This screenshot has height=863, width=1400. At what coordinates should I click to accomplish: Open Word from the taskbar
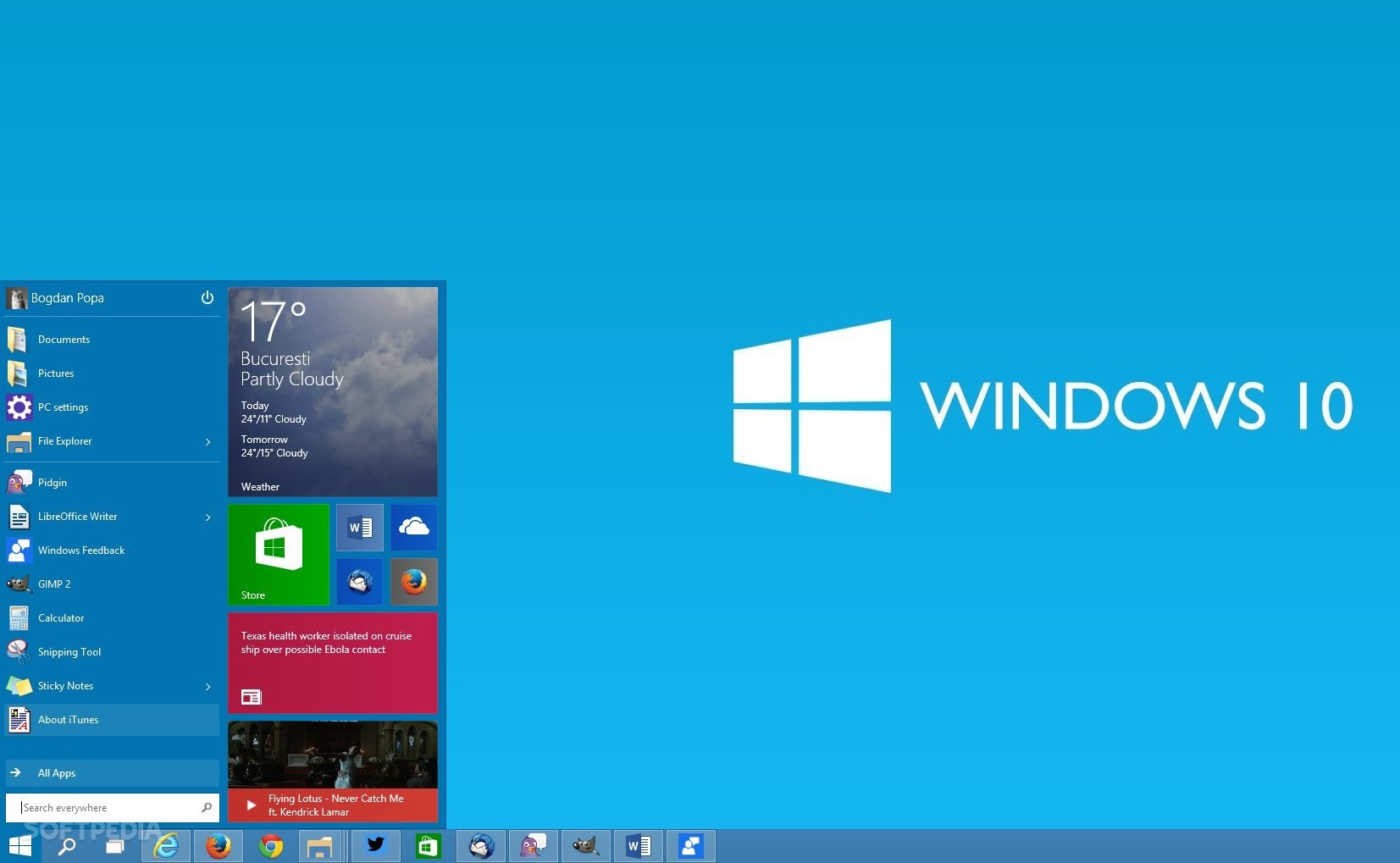tap(639, 845)
